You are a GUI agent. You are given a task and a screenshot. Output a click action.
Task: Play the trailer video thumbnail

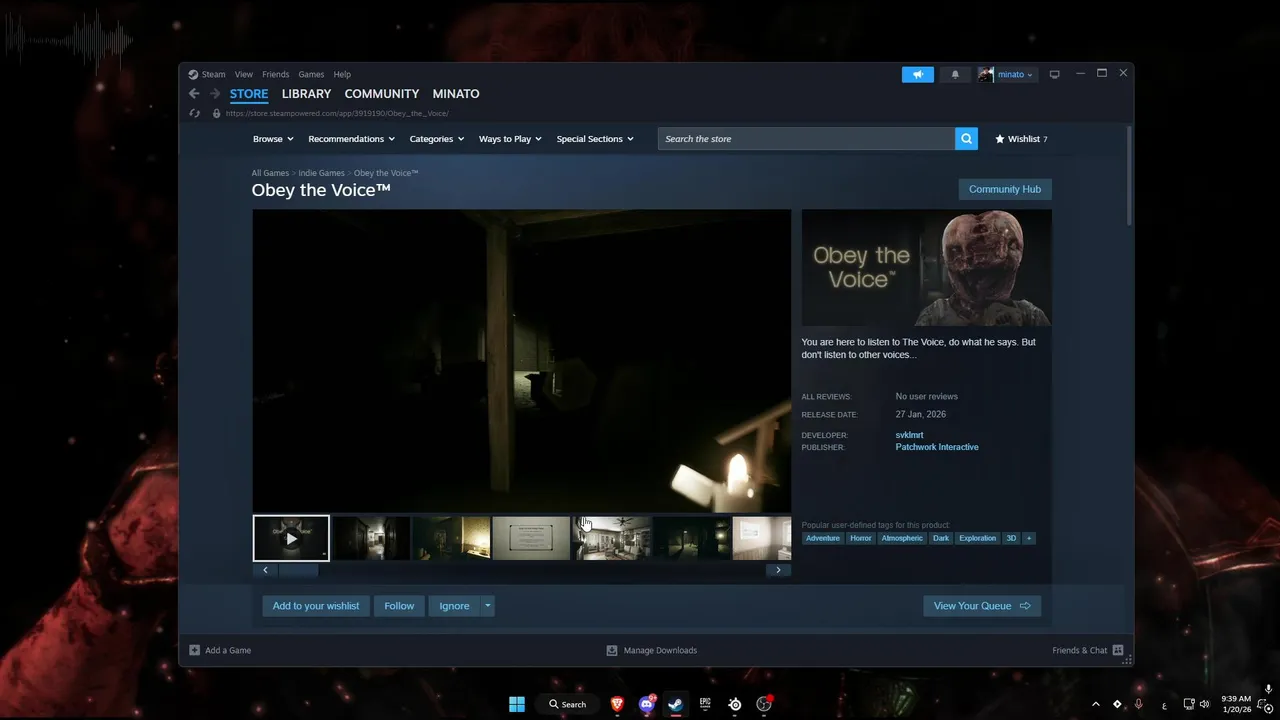[x=291, y=538]
